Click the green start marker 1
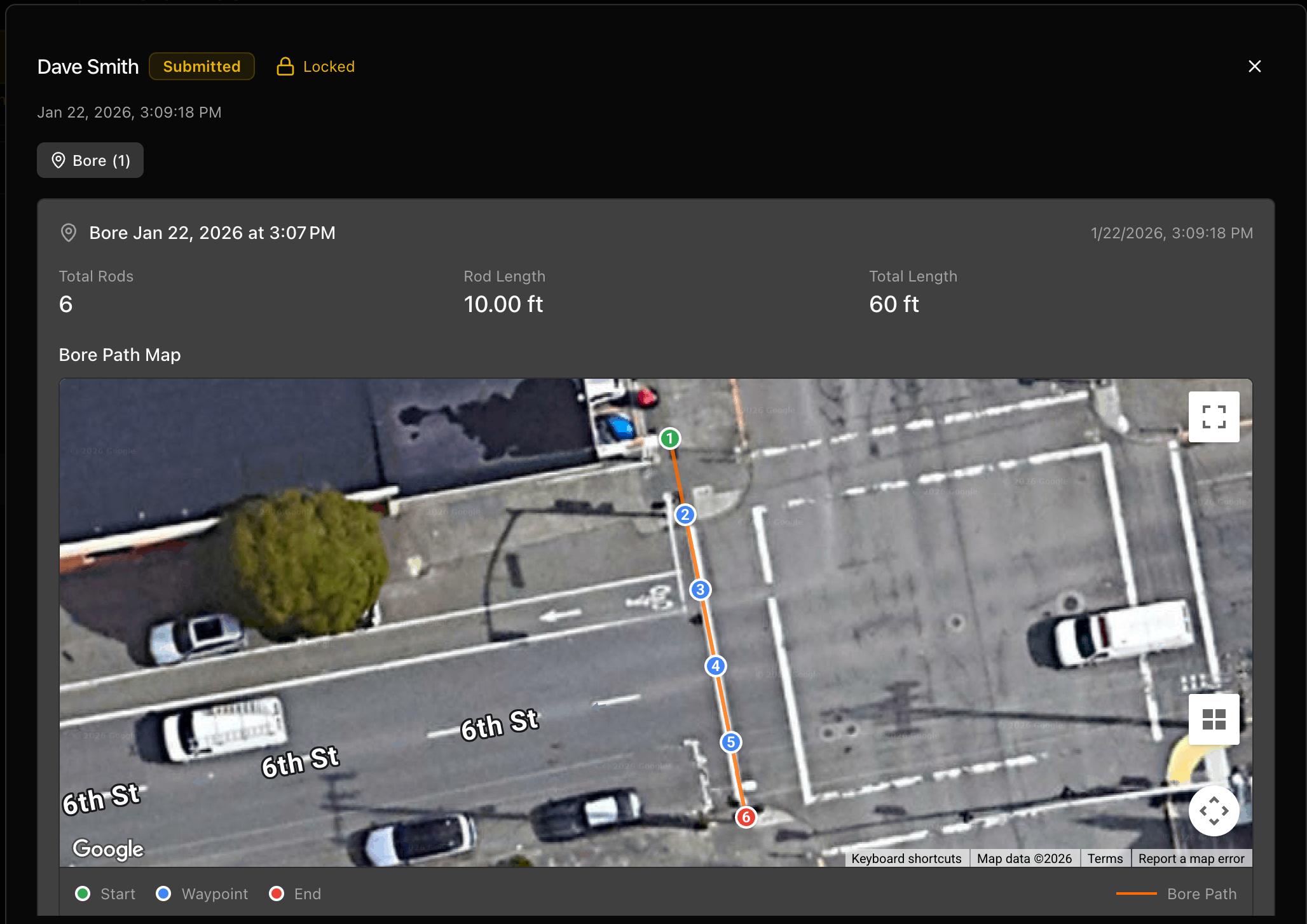The width and height of the screenshot is (1307, 924). pyautogui.click(x=669, y=438)
